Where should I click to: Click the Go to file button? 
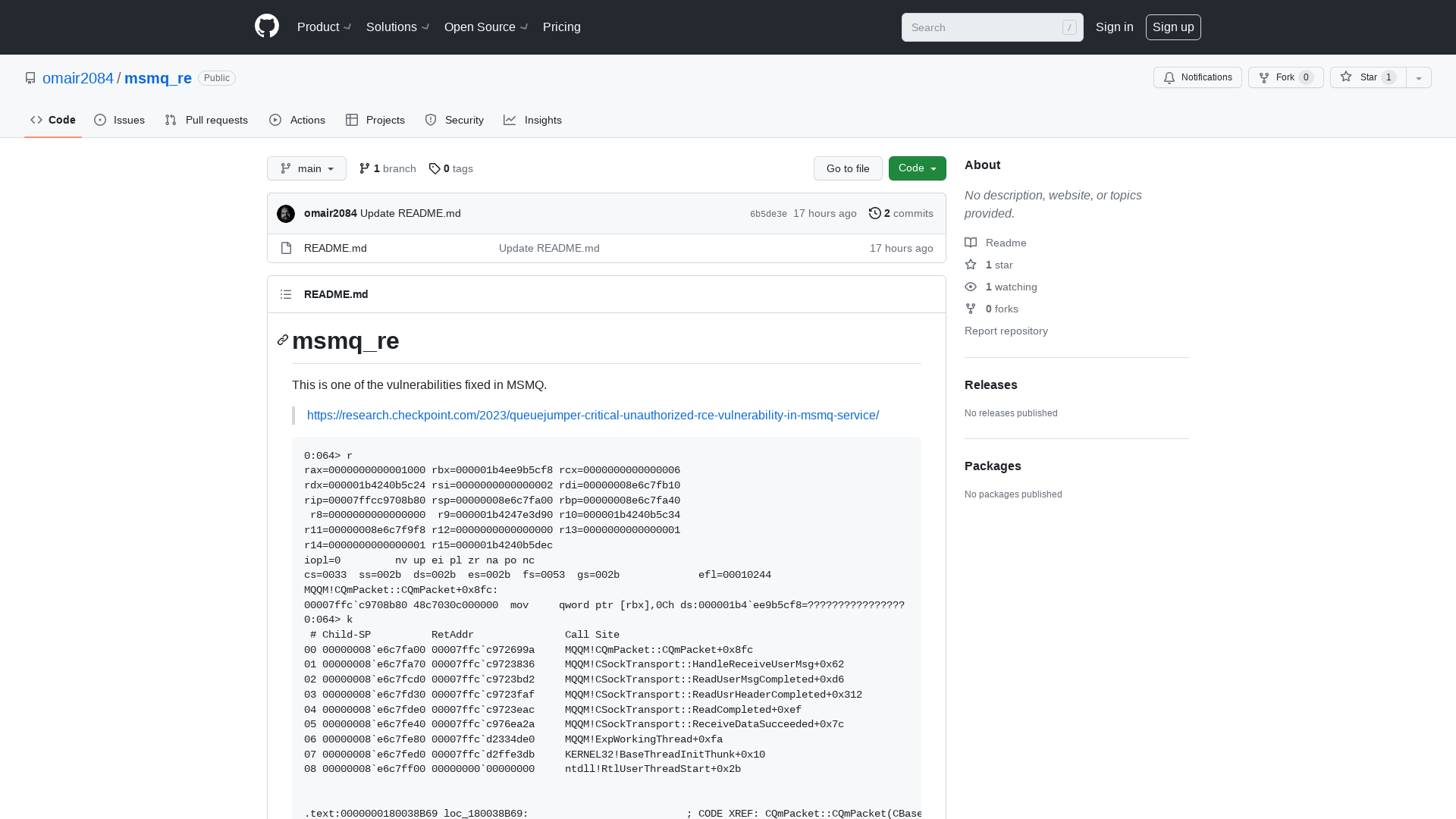[848, 168]
